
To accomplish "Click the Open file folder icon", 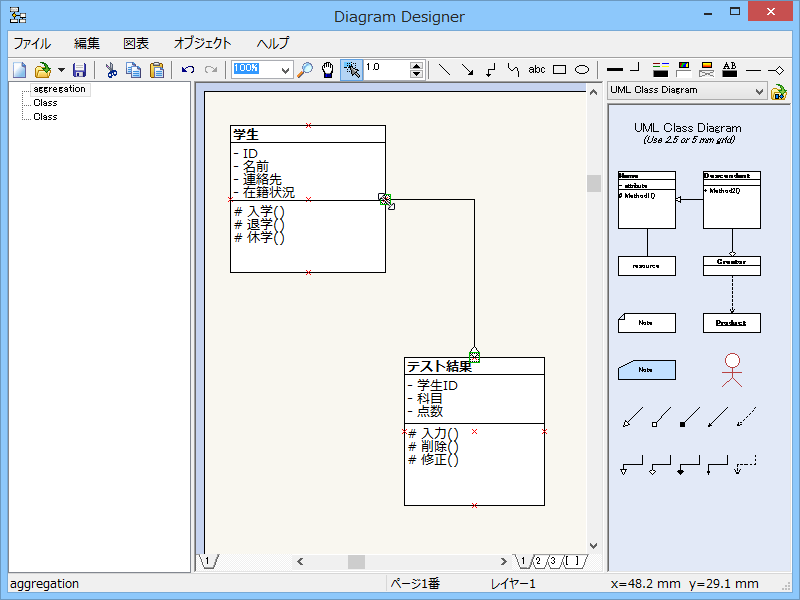I will 43,70.
